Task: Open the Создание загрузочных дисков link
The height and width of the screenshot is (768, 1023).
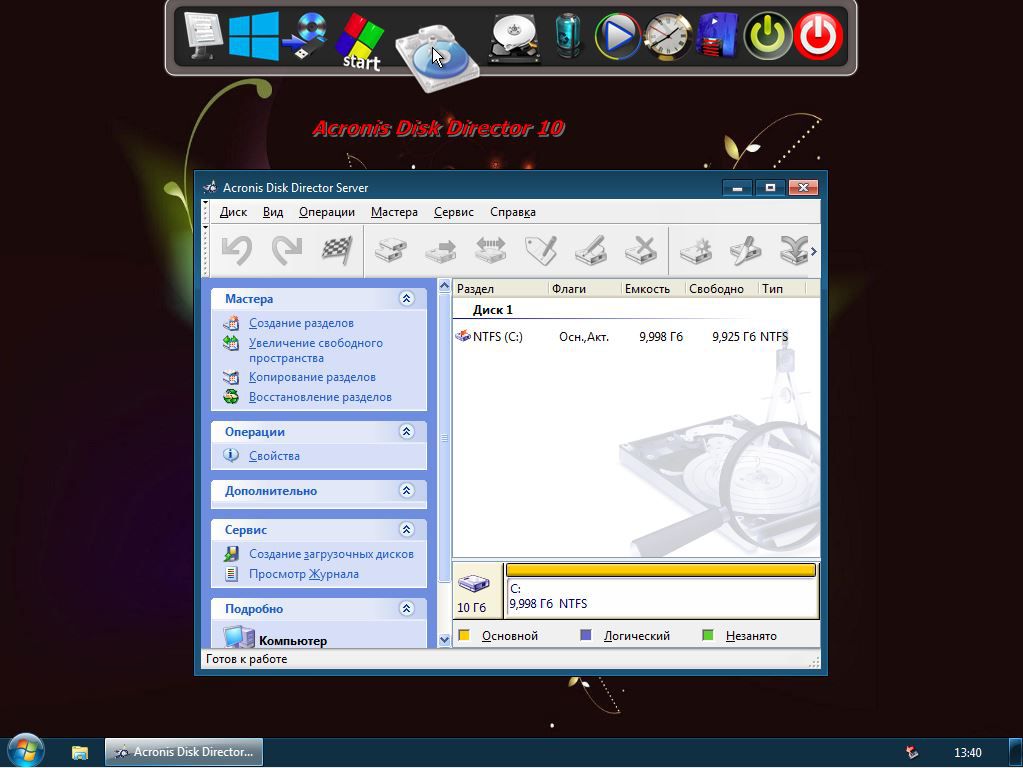Action: pos(331,554)
